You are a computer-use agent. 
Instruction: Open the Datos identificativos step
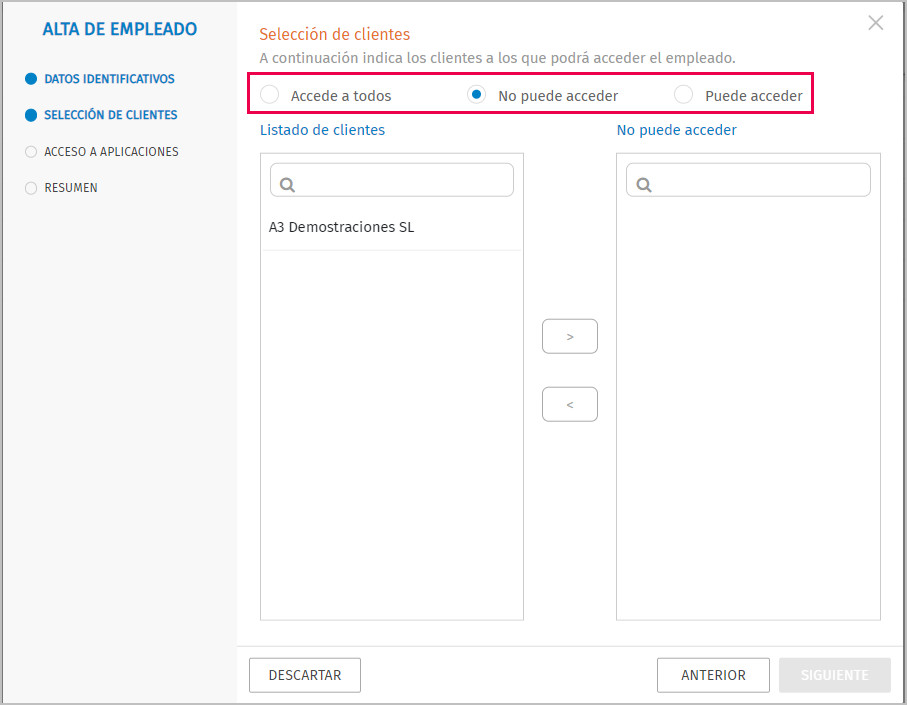click(109, 79)
